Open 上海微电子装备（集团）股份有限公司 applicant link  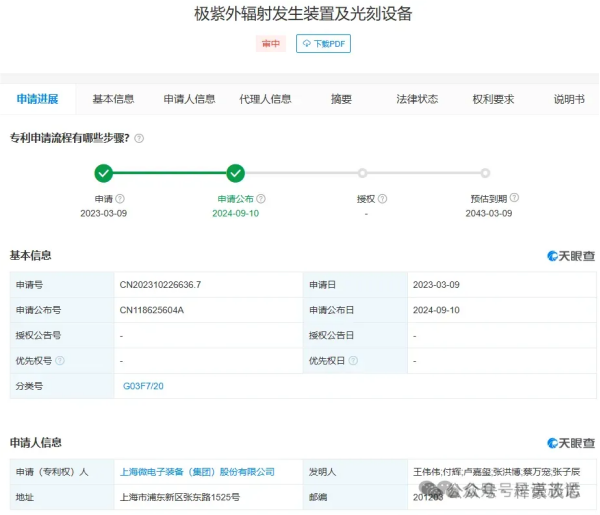pos(197,472)
